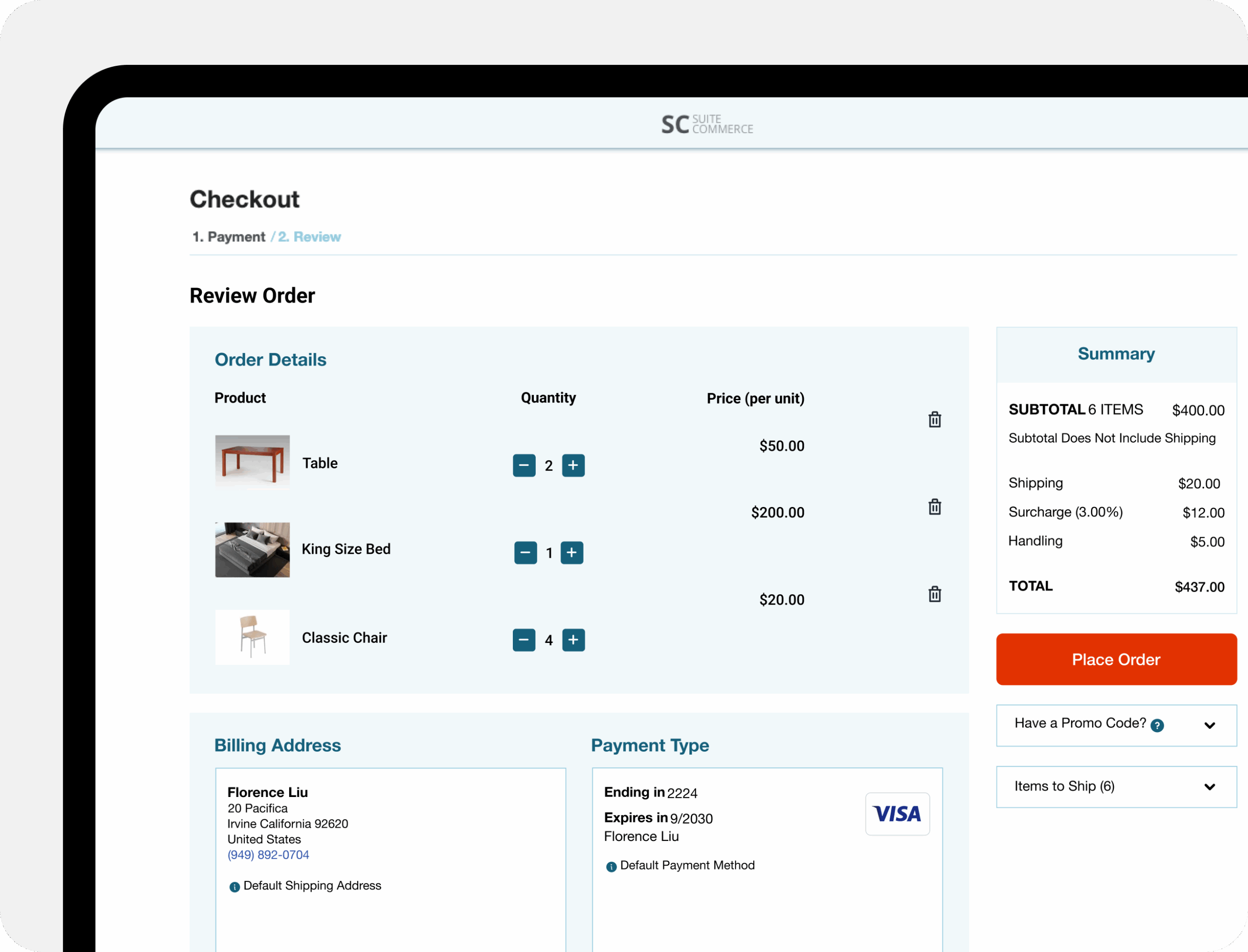1248x952 pixels.
Task: Click the Shipping $20.00 amount
Action: pos(1199,484)
